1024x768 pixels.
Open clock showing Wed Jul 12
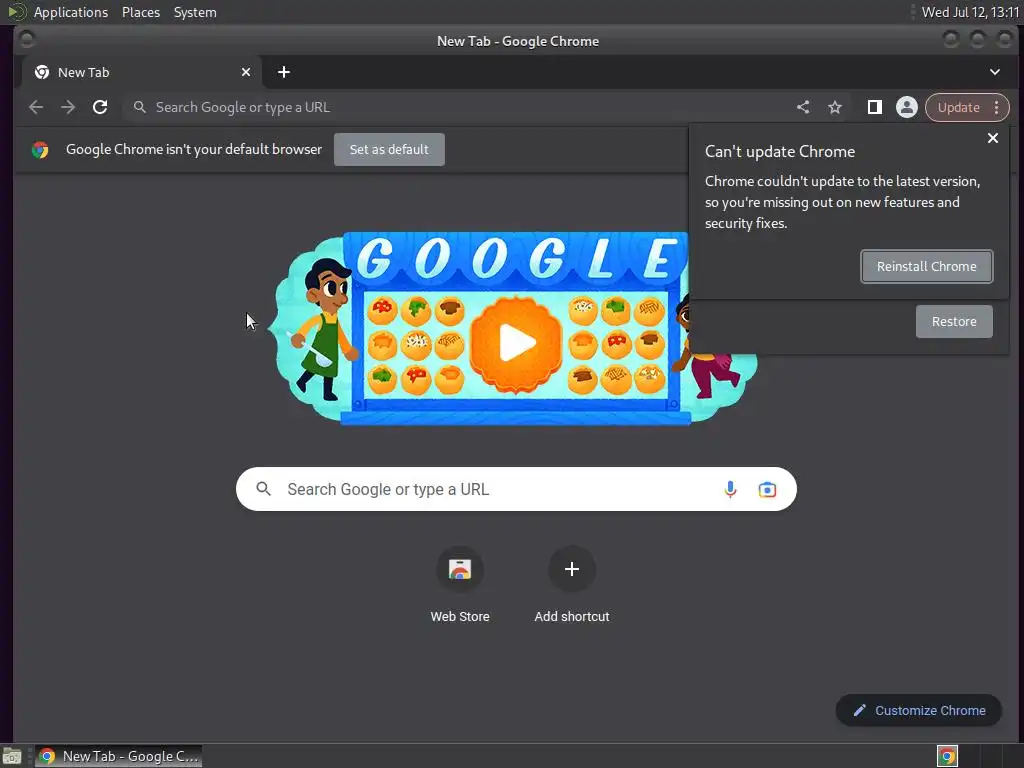pyautogui.click(x=970, y=12)
